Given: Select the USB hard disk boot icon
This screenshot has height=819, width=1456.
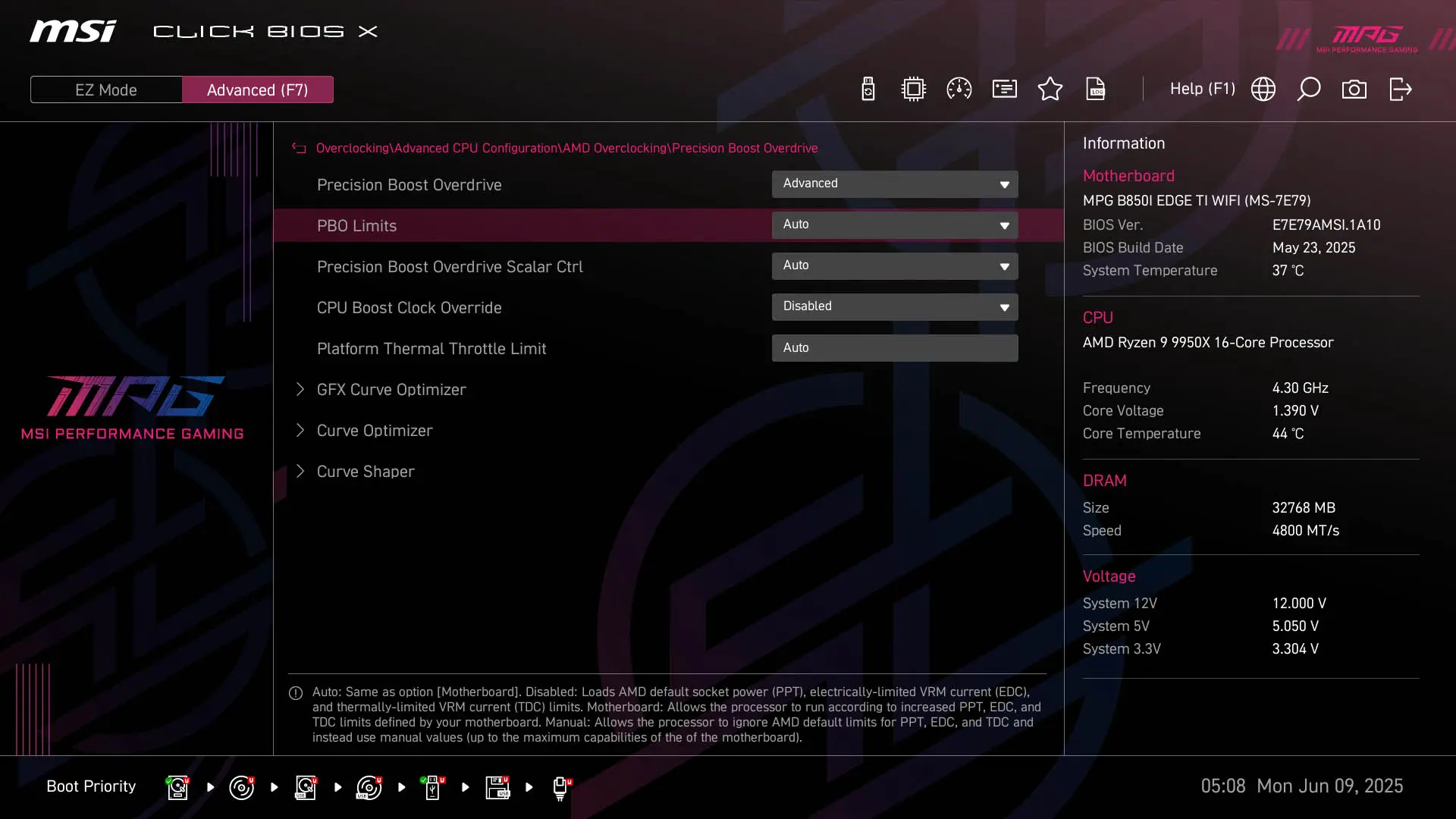Looking at the screenshot, I should [x=306, y=787].
